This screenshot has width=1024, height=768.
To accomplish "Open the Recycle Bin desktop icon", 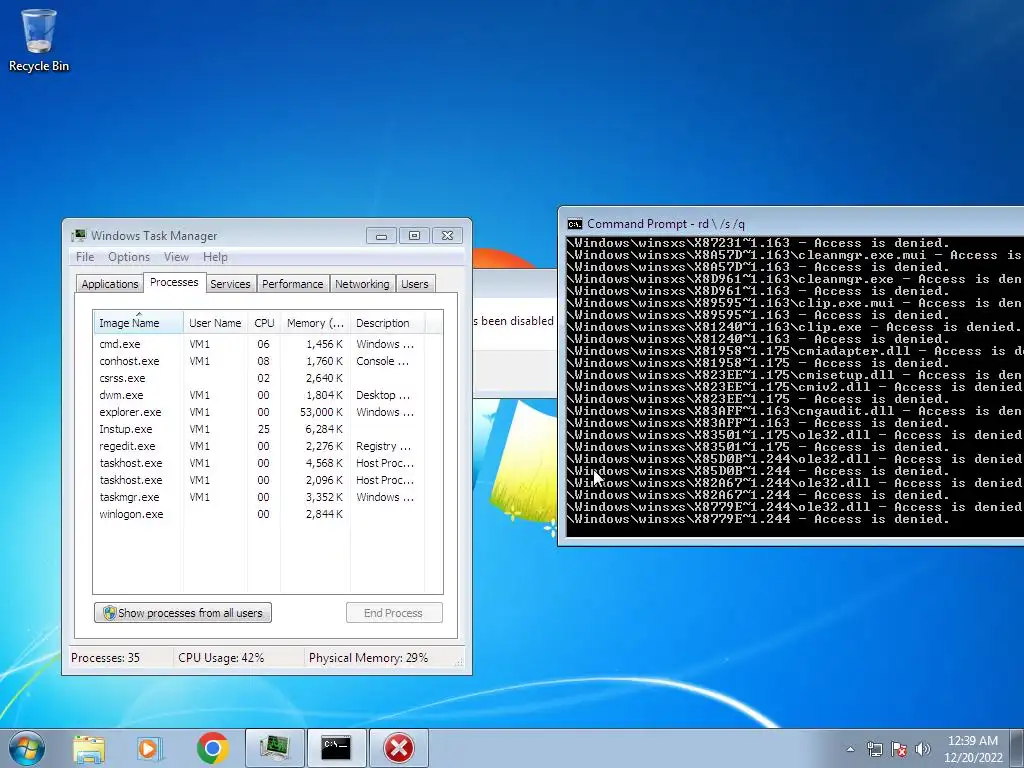I will (39, 39).
